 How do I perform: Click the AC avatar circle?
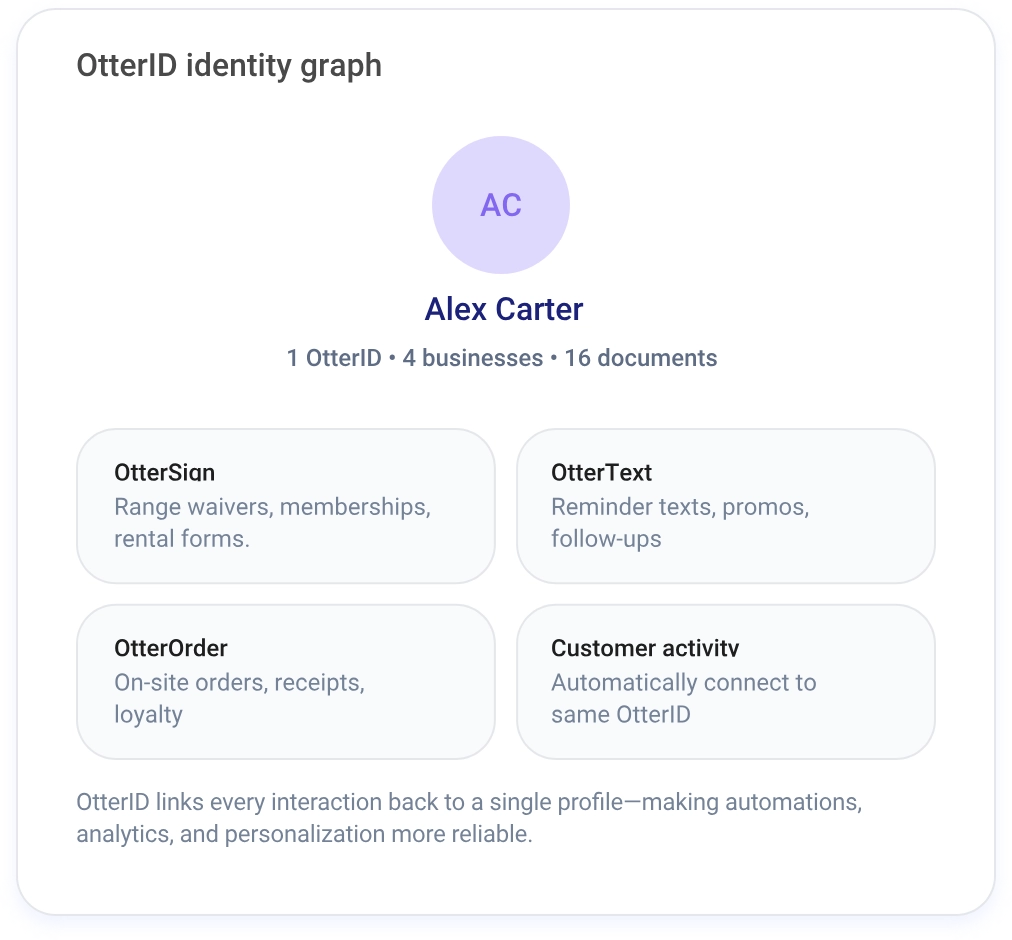pos(501,205)
